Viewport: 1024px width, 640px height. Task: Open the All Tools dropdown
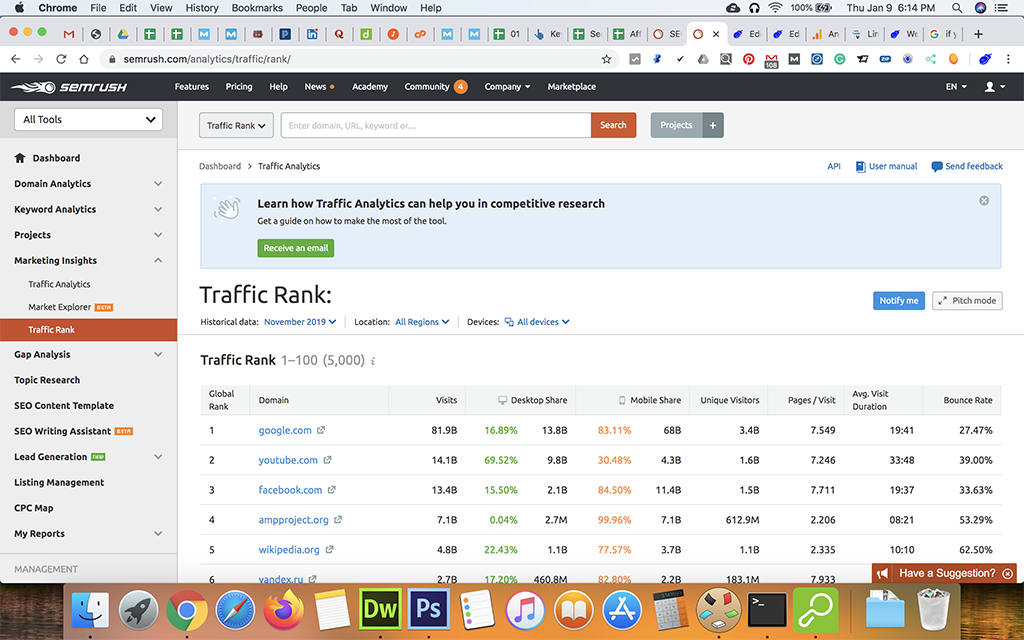[88, 120]
